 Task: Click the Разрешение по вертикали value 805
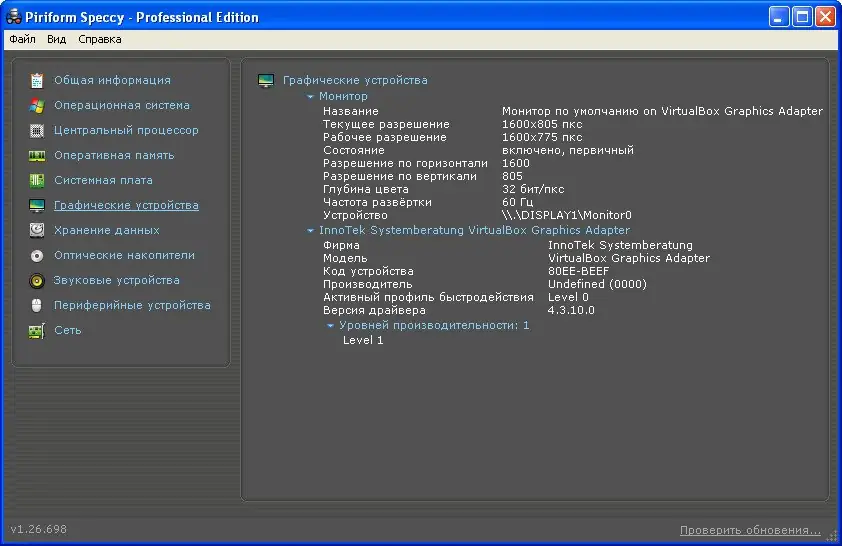coord(512,176)
